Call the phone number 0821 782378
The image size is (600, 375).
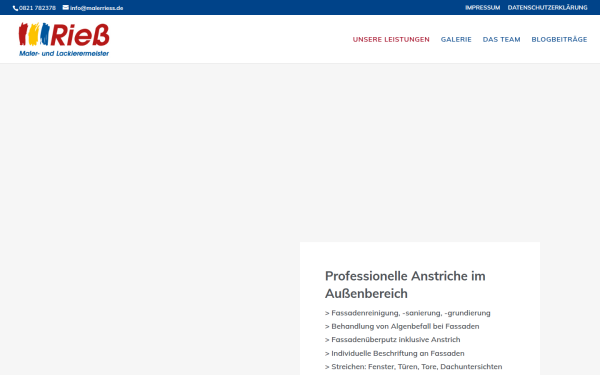point(37,8)
